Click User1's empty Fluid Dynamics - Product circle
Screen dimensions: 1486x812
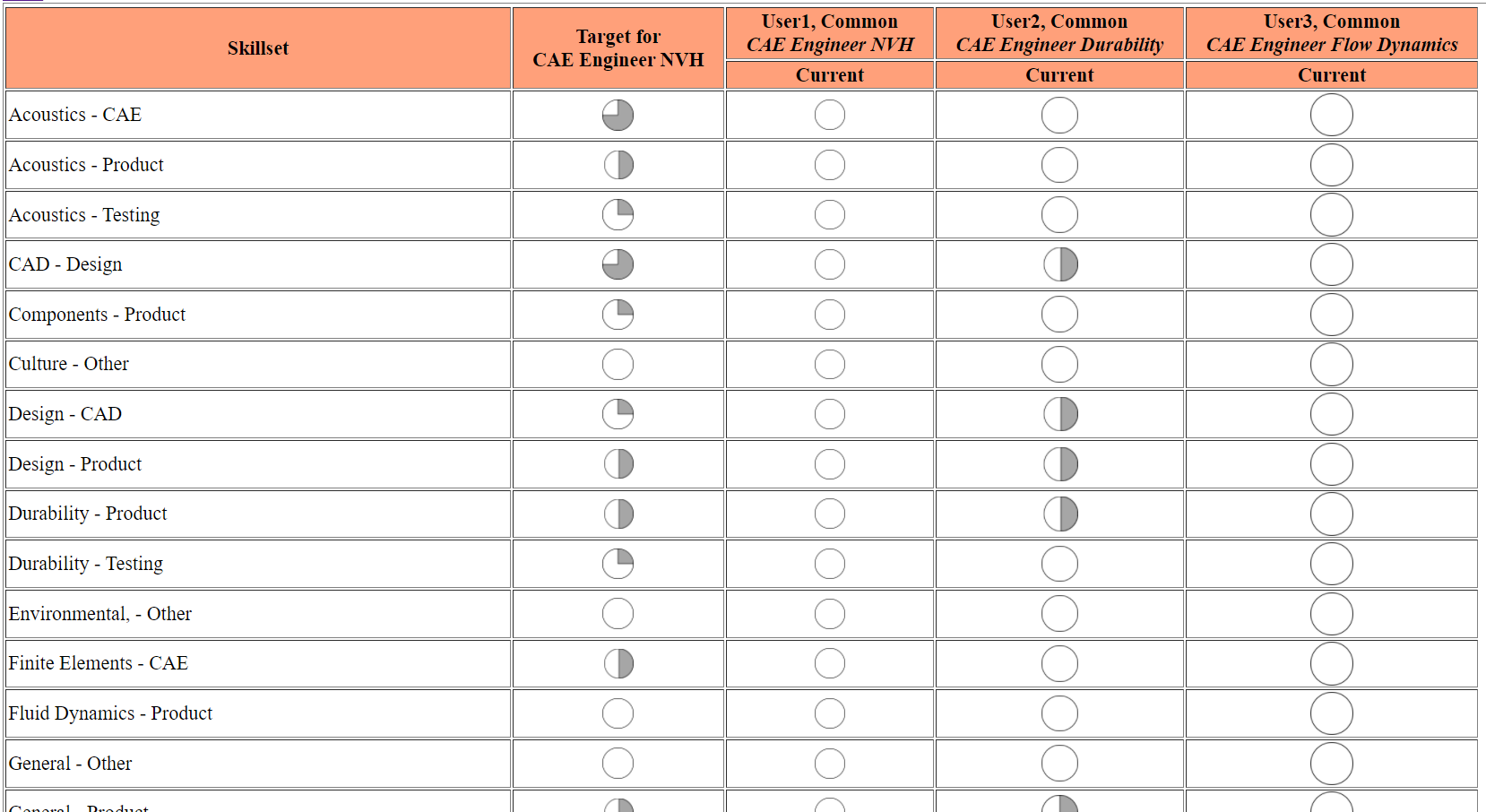pos(830,713)
